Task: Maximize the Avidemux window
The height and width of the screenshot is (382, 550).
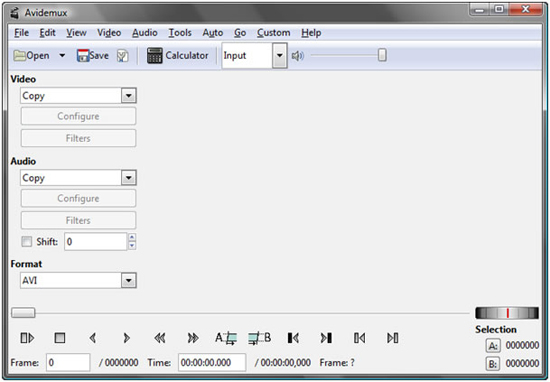Action: pyautogui.click(x=499, y=10)
